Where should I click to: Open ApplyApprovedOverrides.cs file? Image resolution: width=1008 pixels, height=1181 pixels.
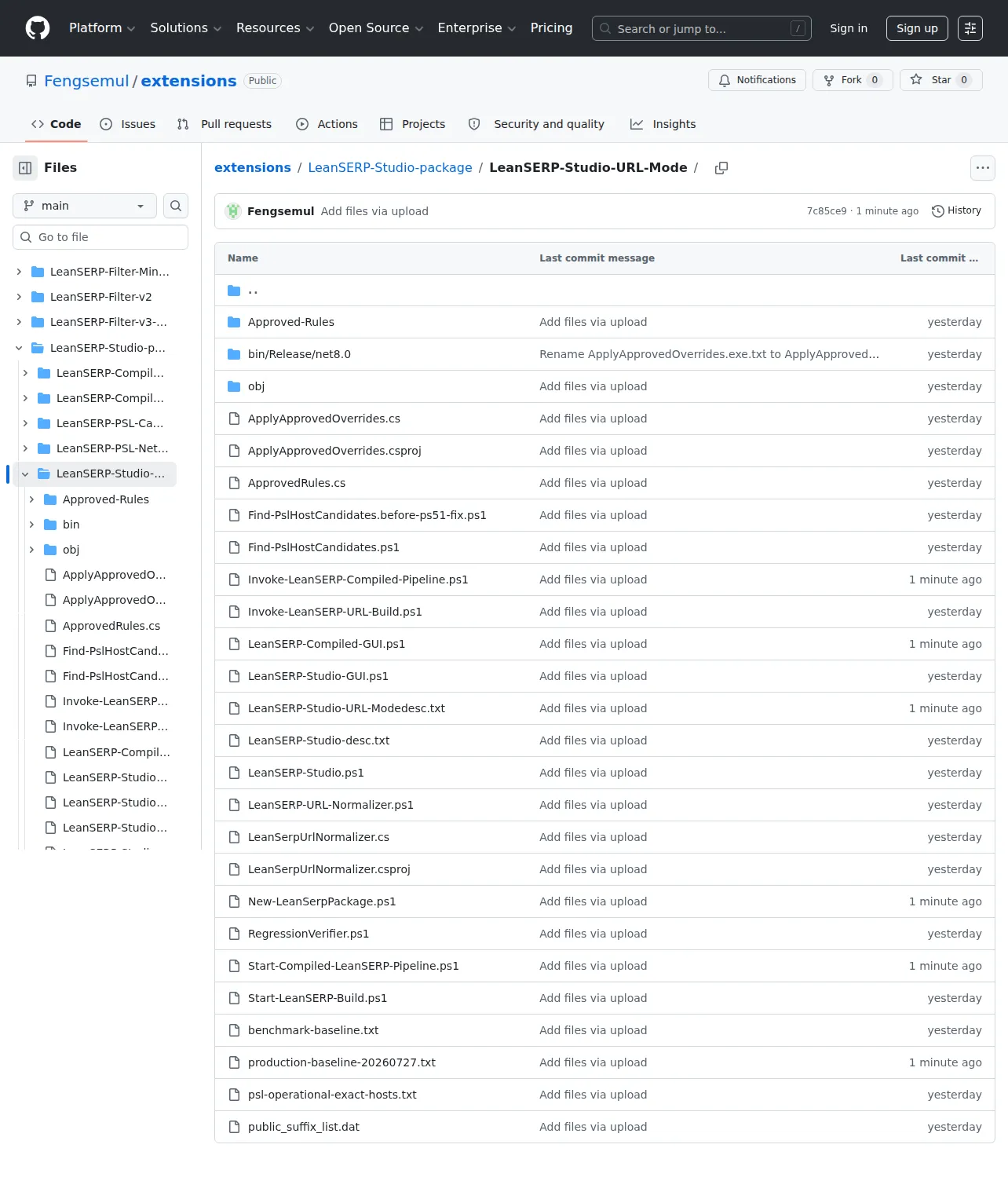(x=324, y=419)
